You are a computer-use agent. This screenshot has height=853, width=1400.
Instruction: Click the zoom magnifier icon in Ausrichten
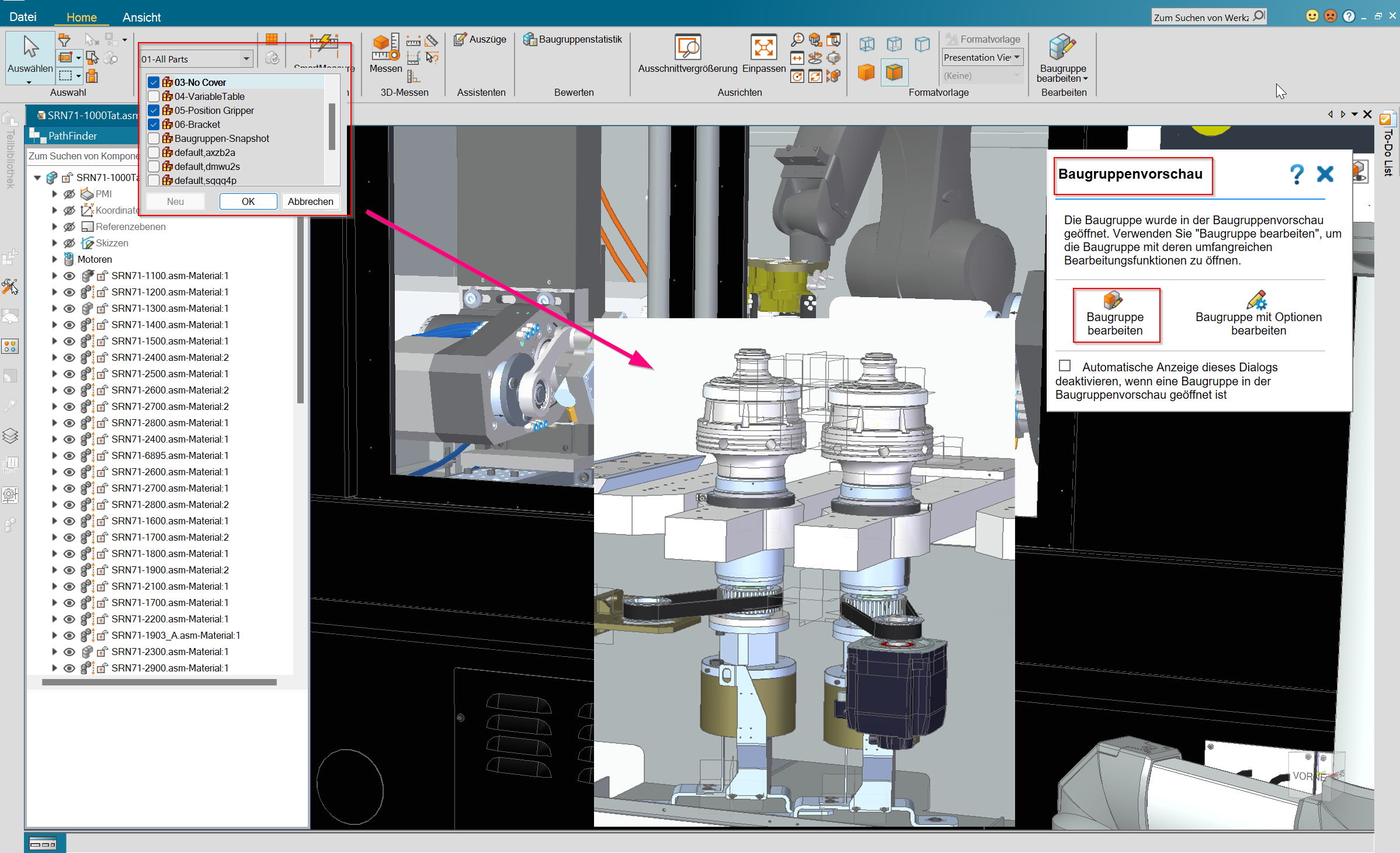pyautogui.click(x=797, y=40)
